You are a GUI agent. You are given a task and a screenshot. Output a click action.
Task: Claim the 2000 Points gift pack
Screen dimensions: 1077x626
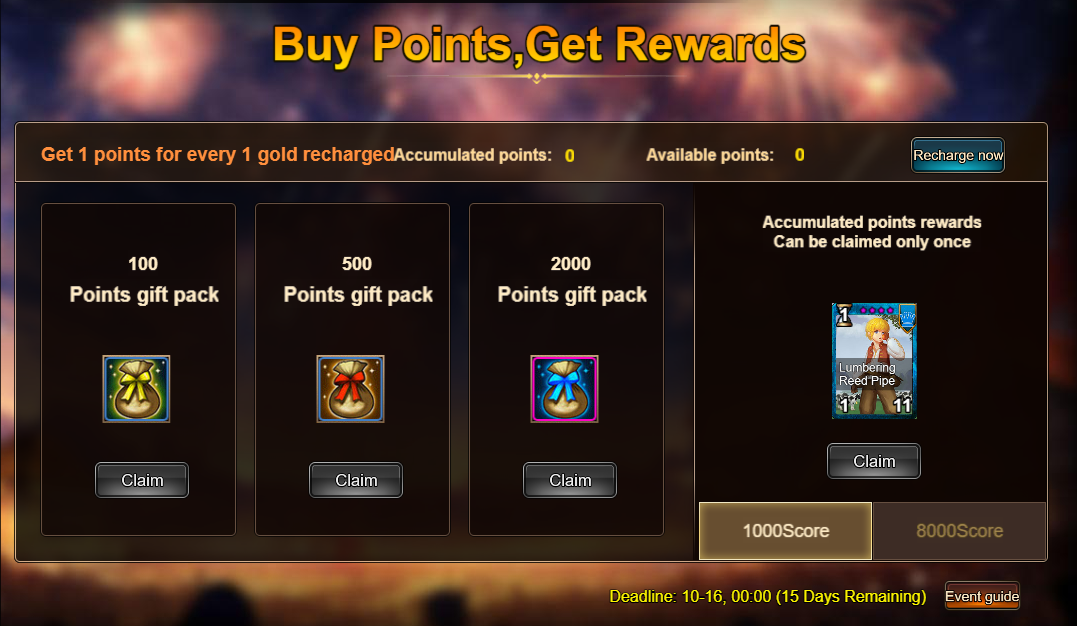coord(570,480)
